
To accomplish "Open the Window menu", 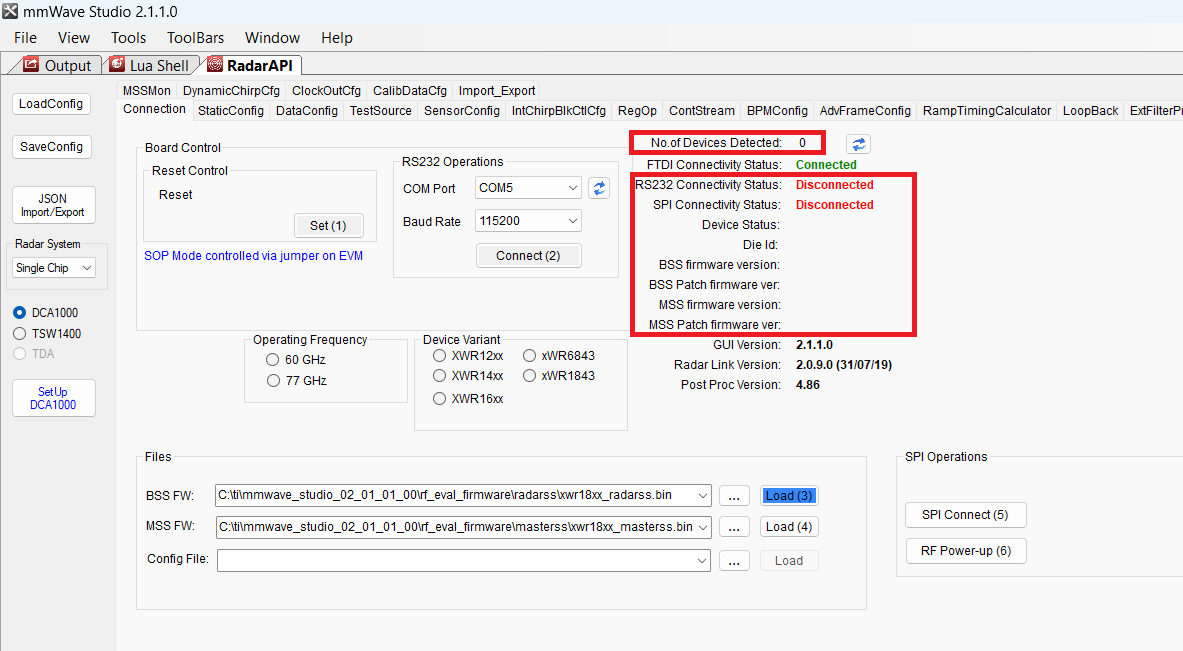I will click(272, 38).
